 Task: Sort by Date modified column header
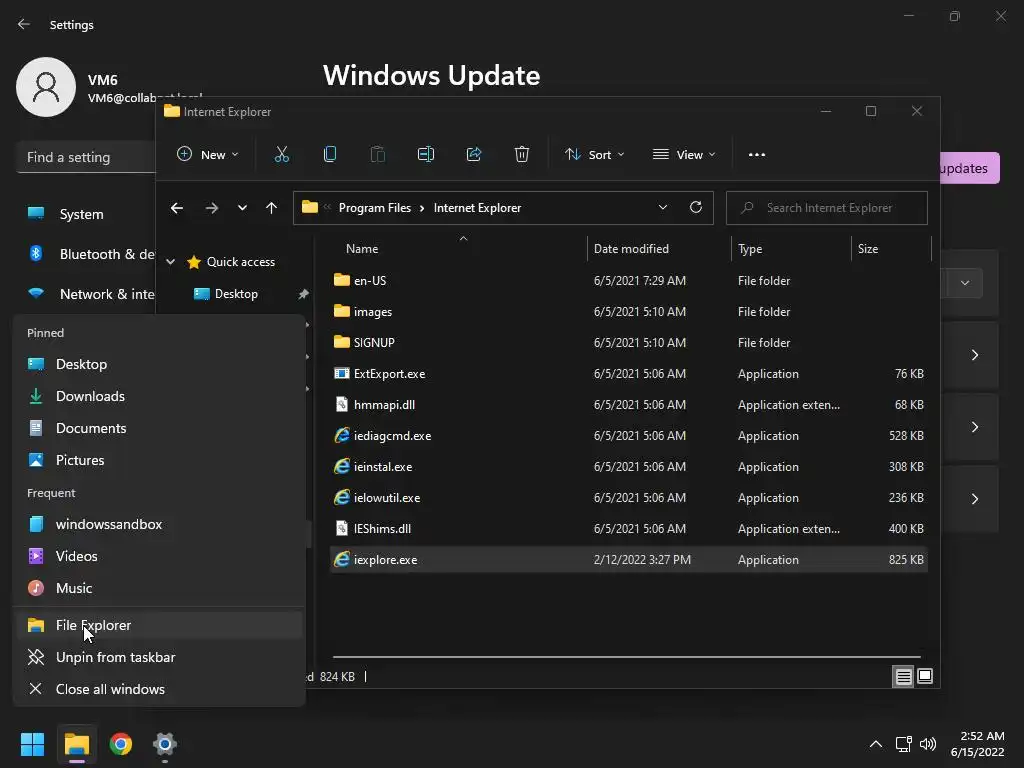(631, 249)
